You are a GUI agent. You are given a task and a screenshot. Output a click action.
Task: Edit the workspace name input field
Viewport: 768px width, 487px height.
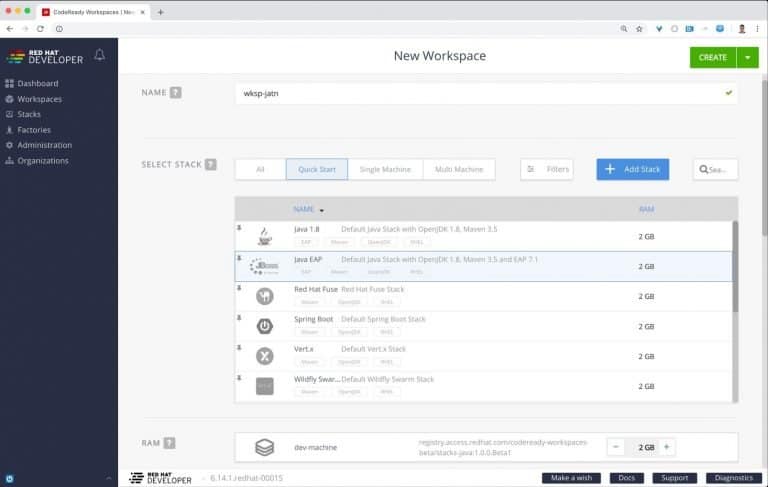click(486, 93)
